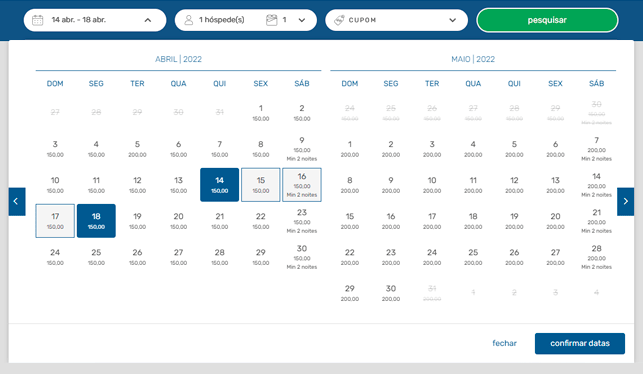Viewport: 643px width, 374px height.
Task: Open the CUPOM dropdown arrow
Action: 452,20
